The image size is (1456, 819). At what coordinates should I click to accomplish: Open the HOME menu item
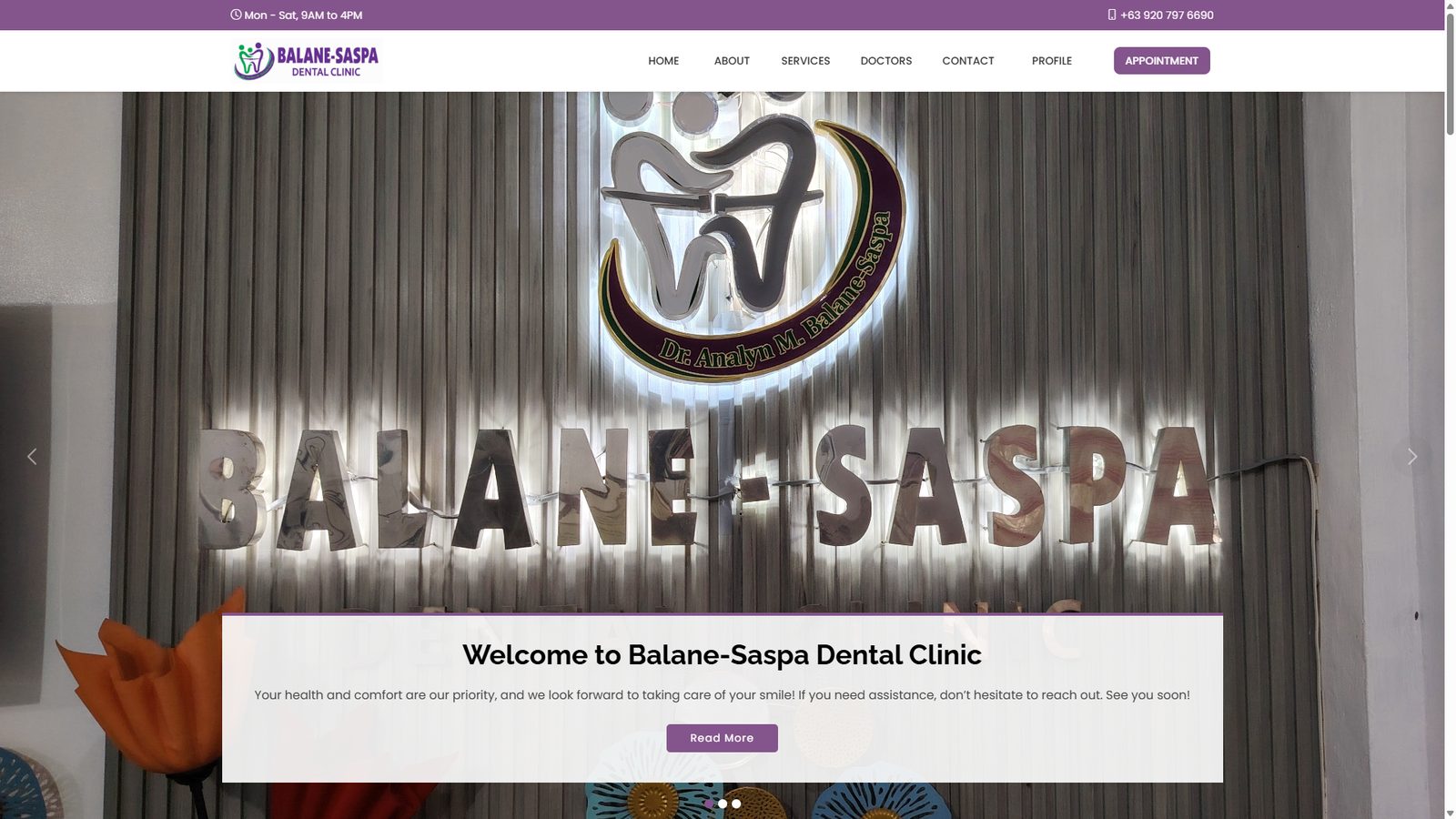coord(663,61)
